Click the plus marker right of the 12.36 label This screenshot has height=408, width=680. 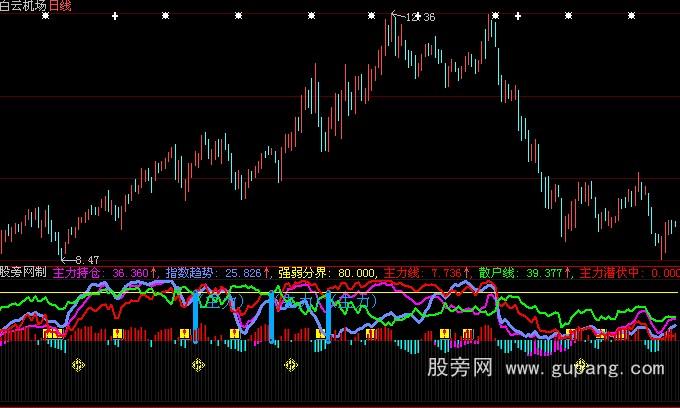pyautogui.click(x=518, y=16)
